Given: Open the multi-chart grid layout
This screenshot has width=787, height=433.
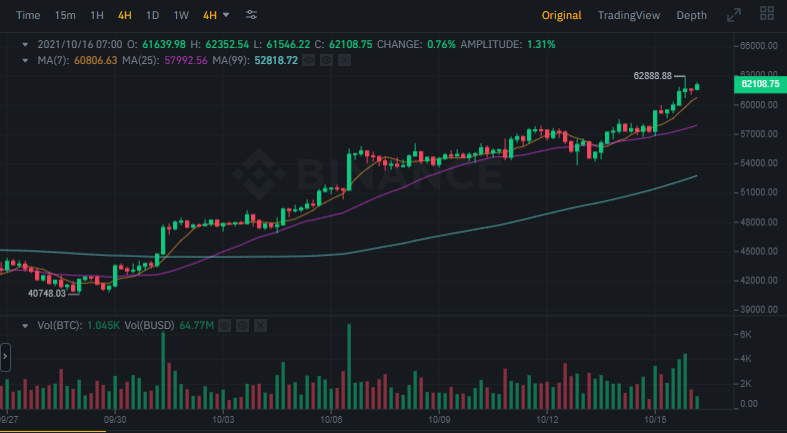Looking at the screenshot, I should [x=766, y=15].
